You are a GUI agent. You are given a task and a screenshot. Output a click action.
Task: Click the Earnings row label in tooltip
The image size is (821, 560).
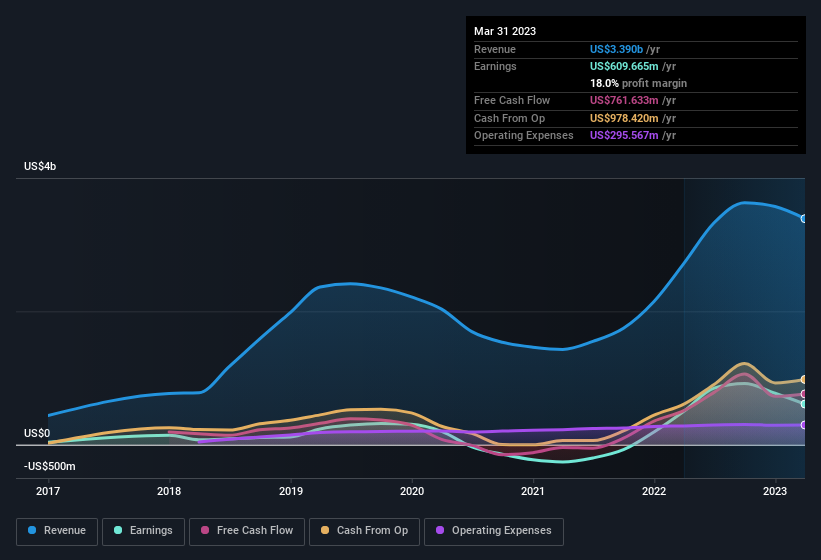[x=495, y=66]
